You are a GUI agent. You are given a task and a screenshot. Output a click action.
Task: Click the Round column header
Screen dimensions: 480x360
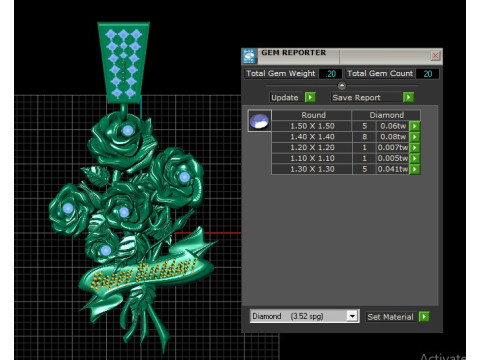click(x=312, y=115)
